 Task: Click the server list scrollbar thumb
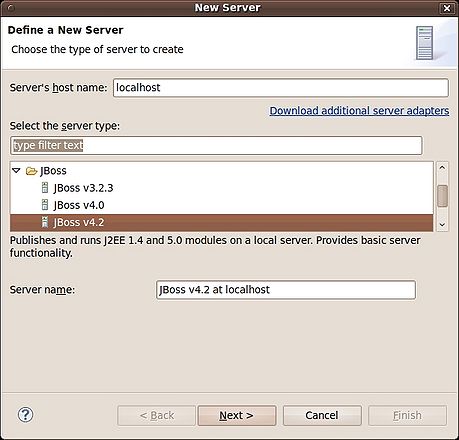point(442,196)
